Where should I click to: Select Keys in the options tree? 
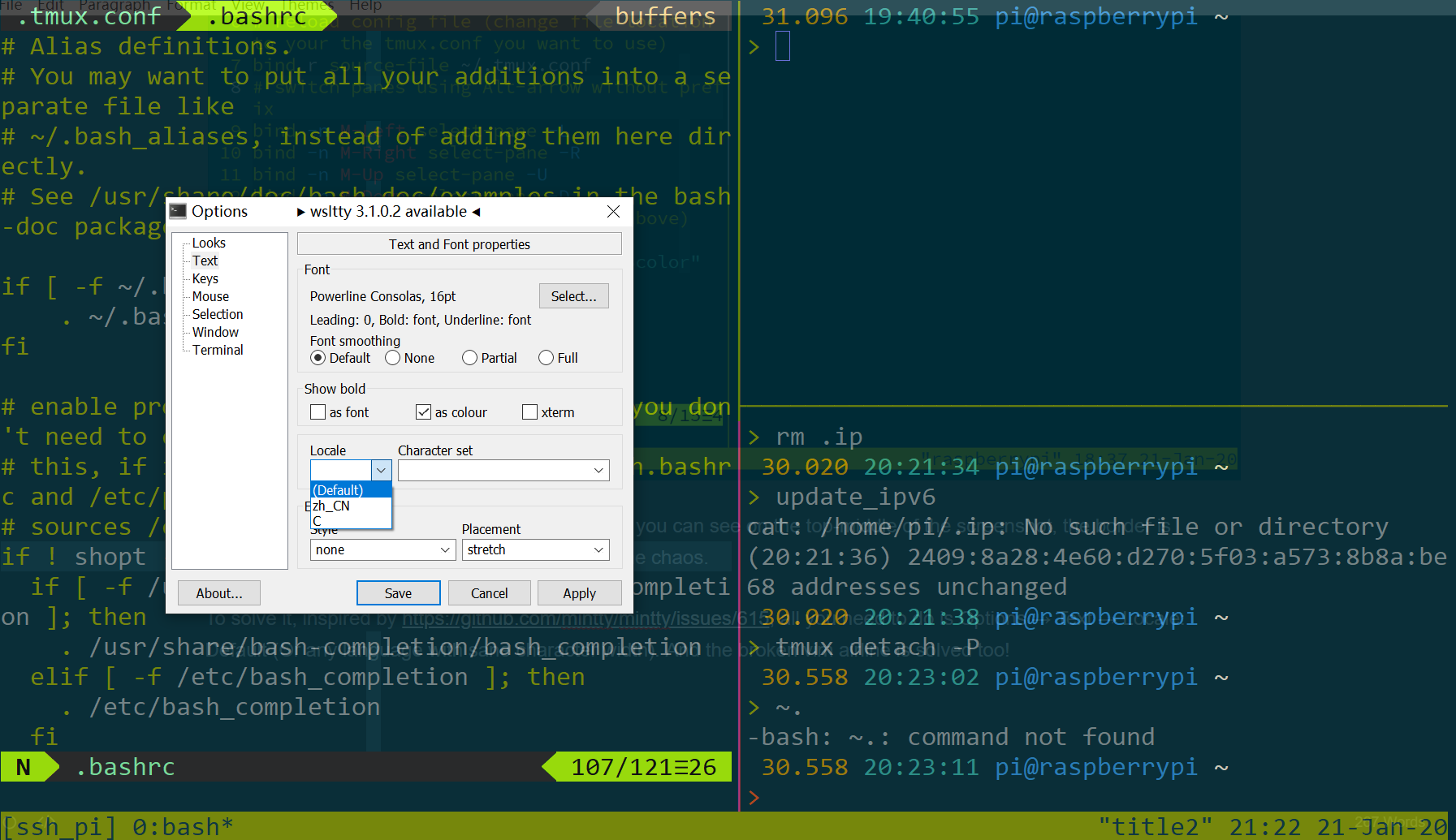click(x=205, y=278)
